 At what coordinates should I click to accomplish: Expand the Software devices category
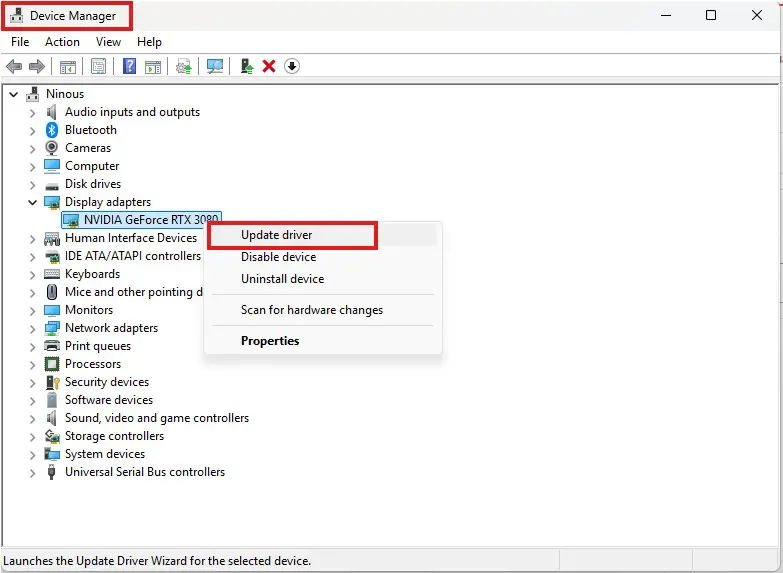pyautogui.click(x=33, y=401)
